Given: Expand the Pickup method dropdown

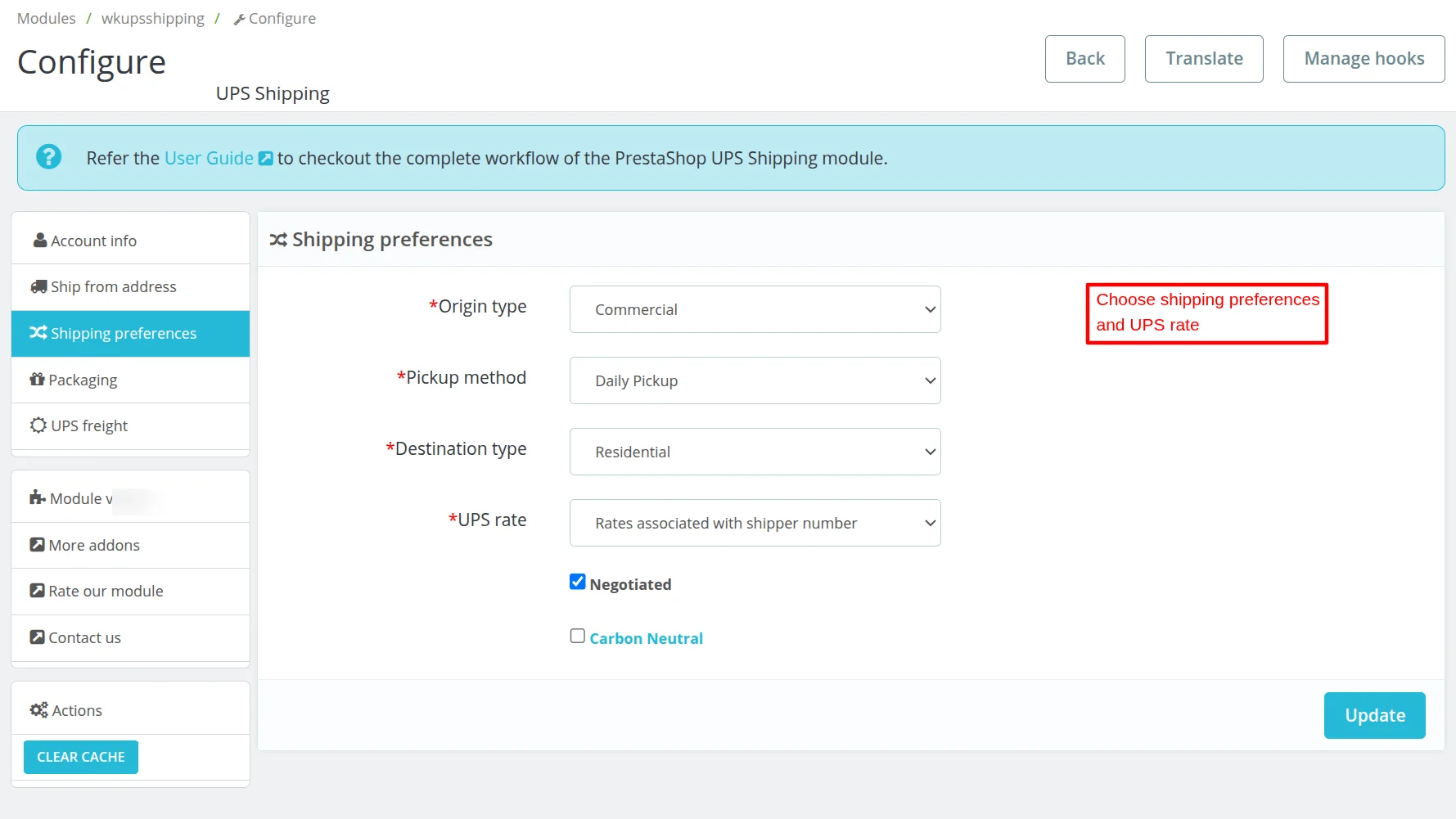Looking at the screenshot, I should (x=755, y=380).
